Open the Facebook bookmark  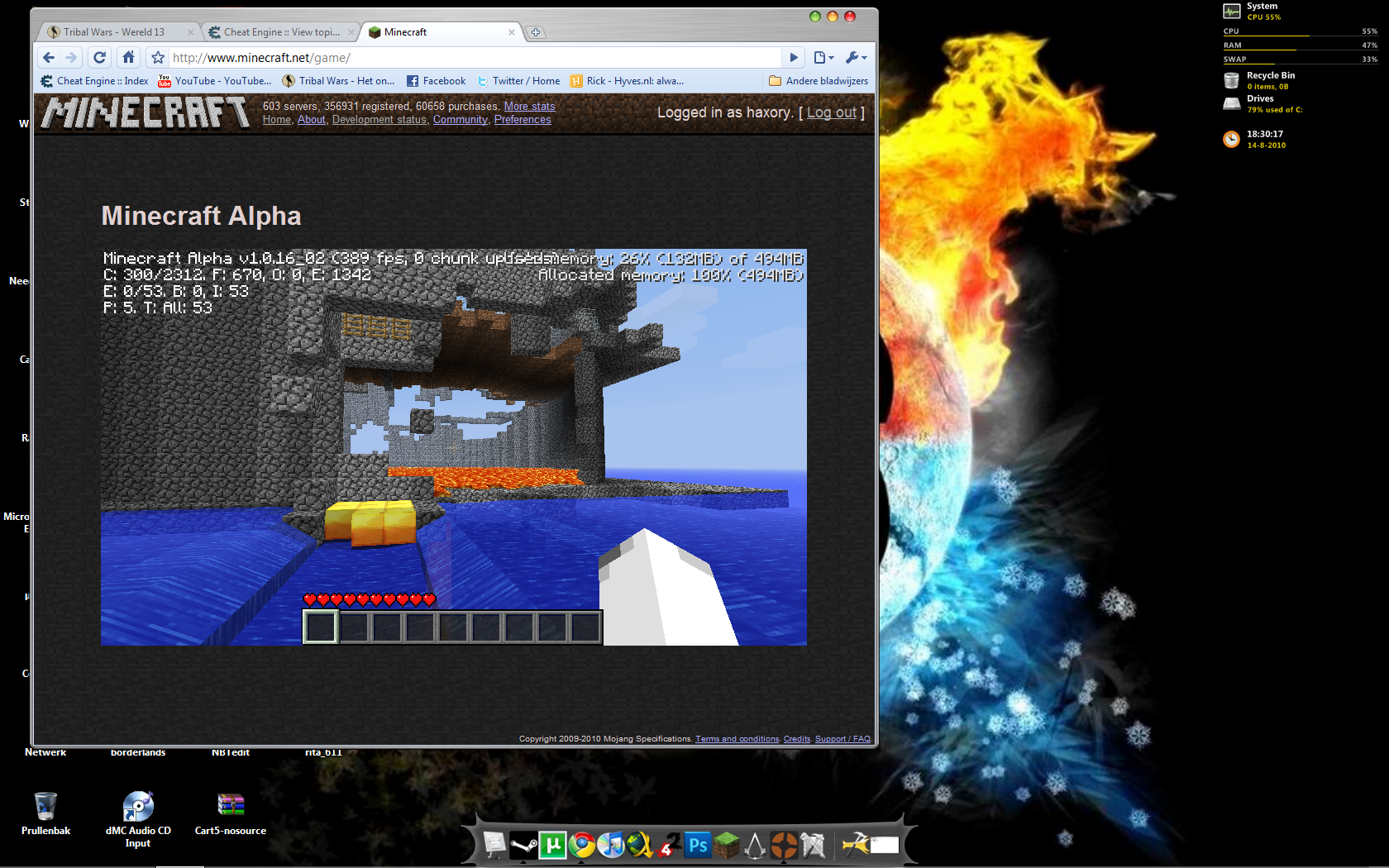pos(436,81)
